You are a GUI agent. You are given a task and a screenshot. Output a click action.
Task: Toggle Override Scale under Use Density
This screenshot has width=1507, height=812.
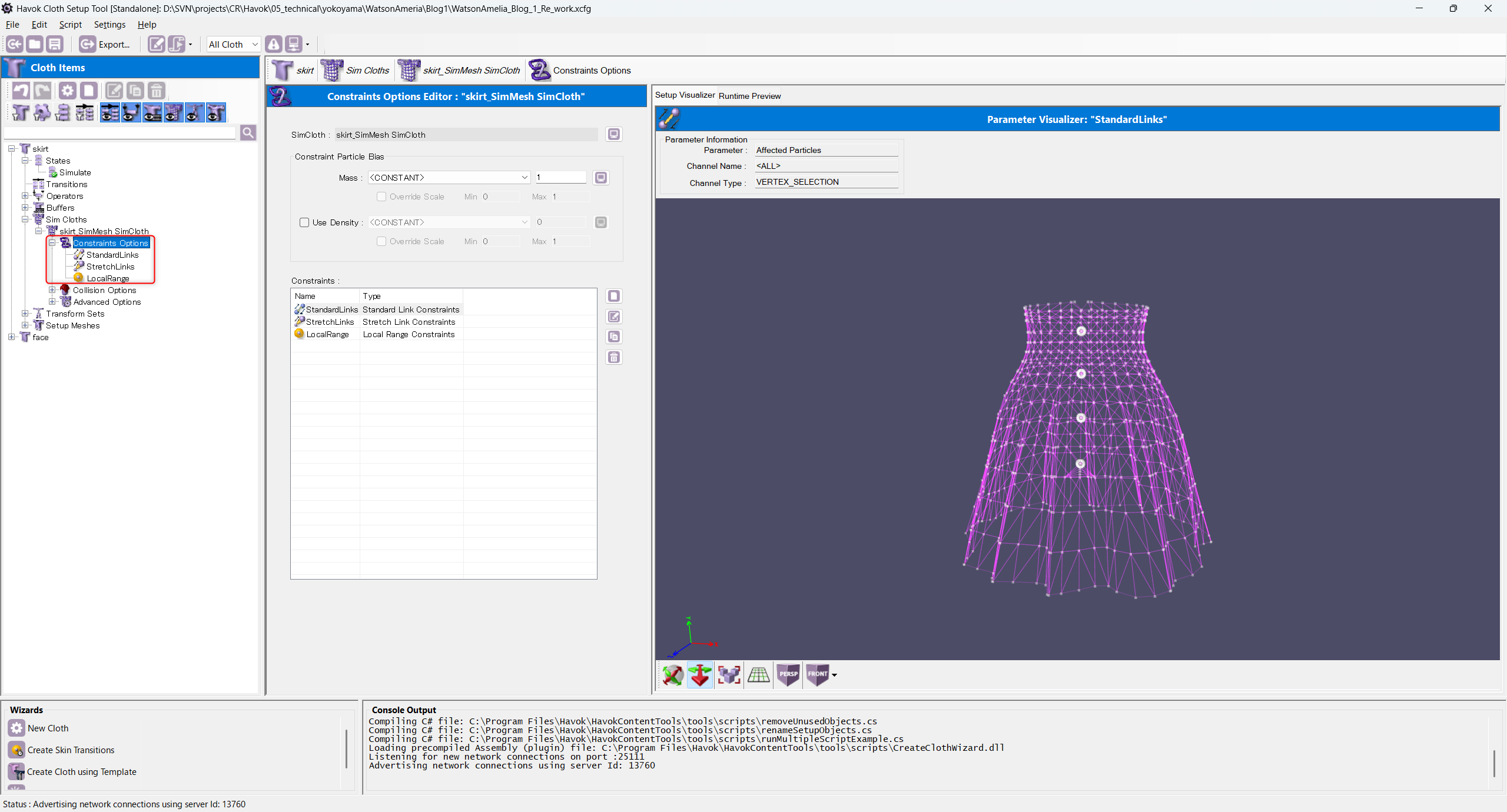pos(381,241)
